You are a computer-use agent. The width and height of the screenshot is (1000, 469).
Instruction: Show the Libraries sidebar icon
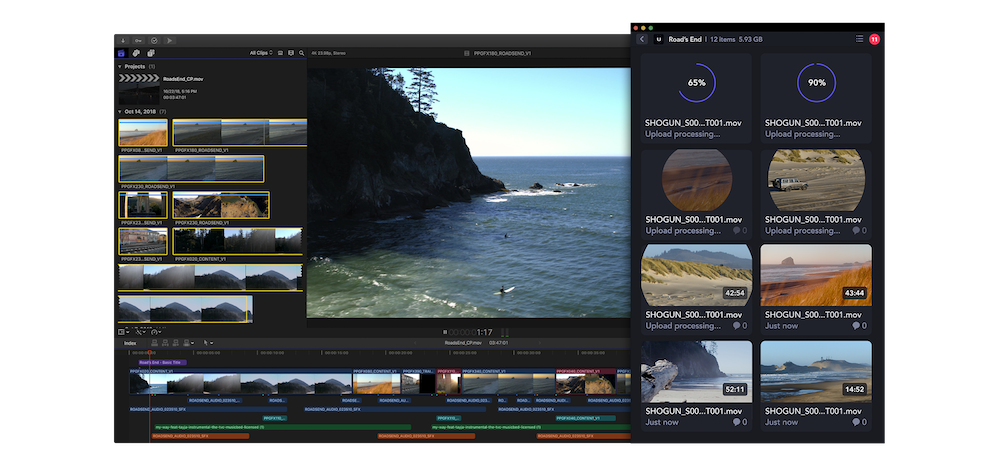coord(122,53)
